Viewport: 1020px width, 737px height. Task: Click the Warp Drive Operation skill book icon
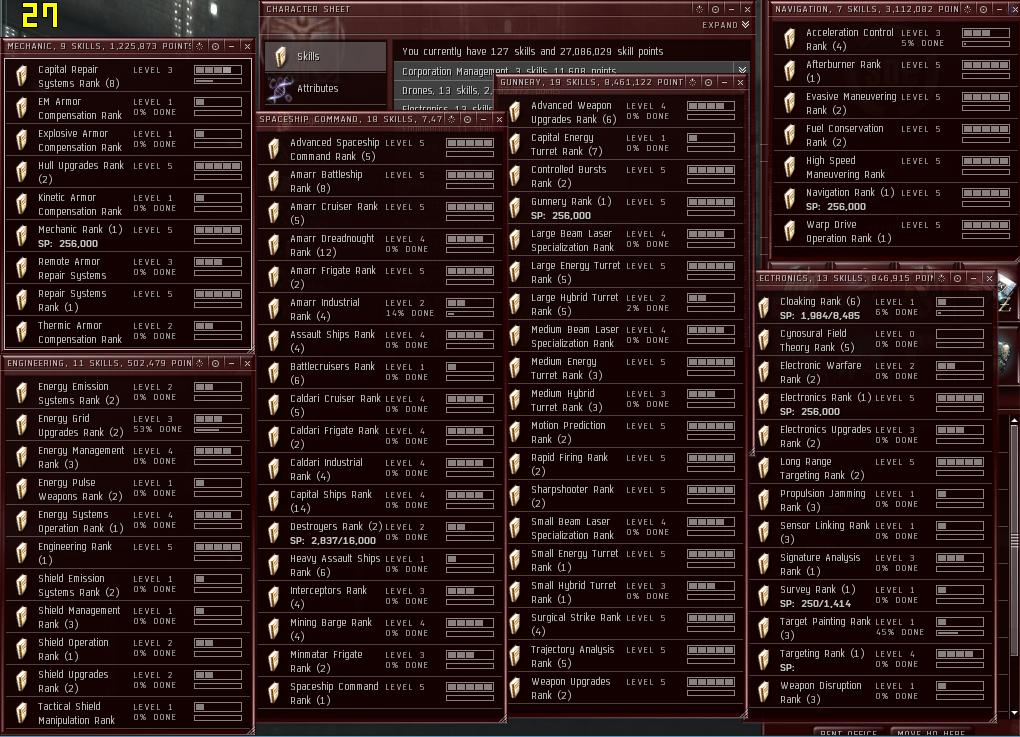pos(790,232)
